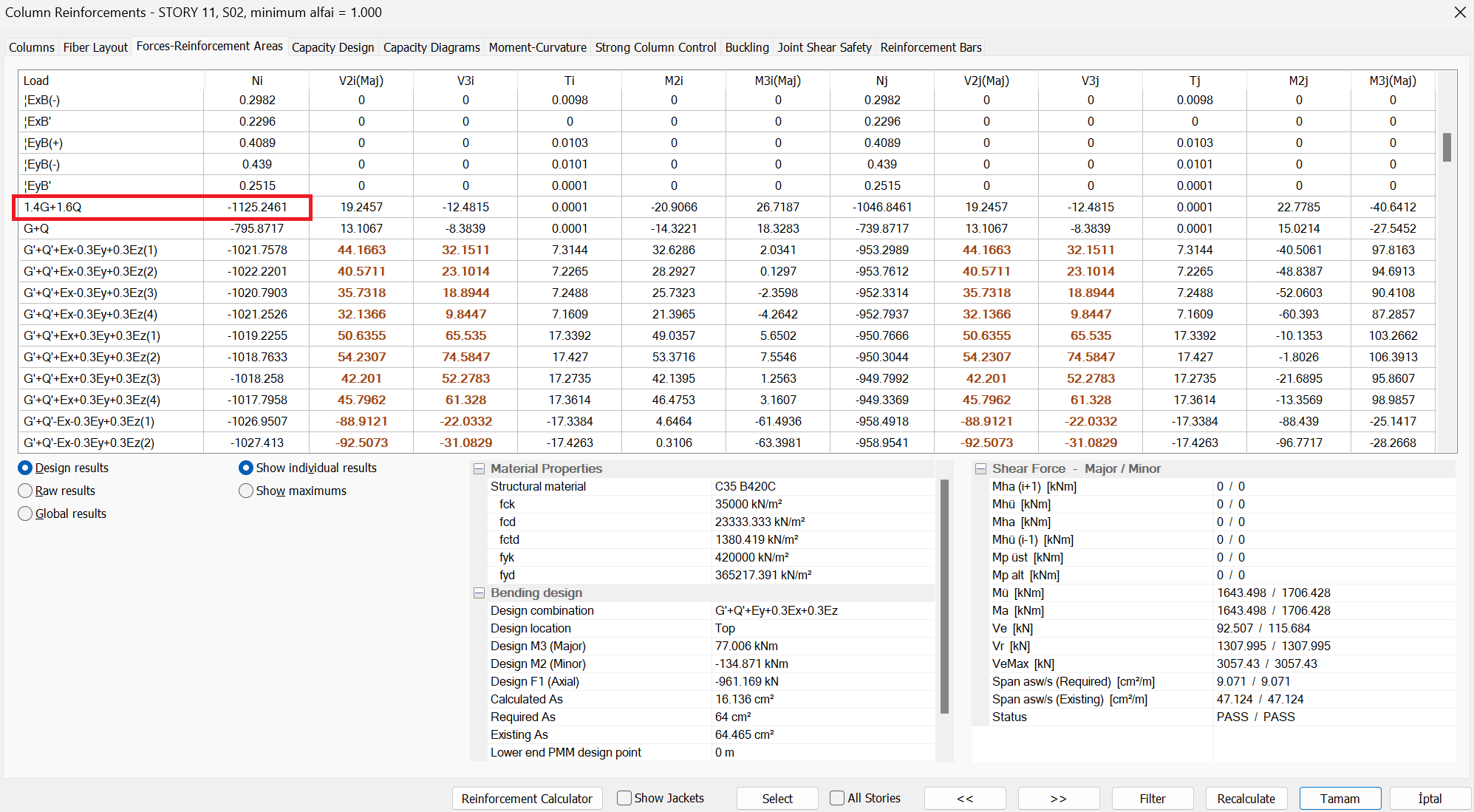Viewport: 1474px width, 812px height.
Task: Collapse the Bending design section
Action: tap(479, 593)
